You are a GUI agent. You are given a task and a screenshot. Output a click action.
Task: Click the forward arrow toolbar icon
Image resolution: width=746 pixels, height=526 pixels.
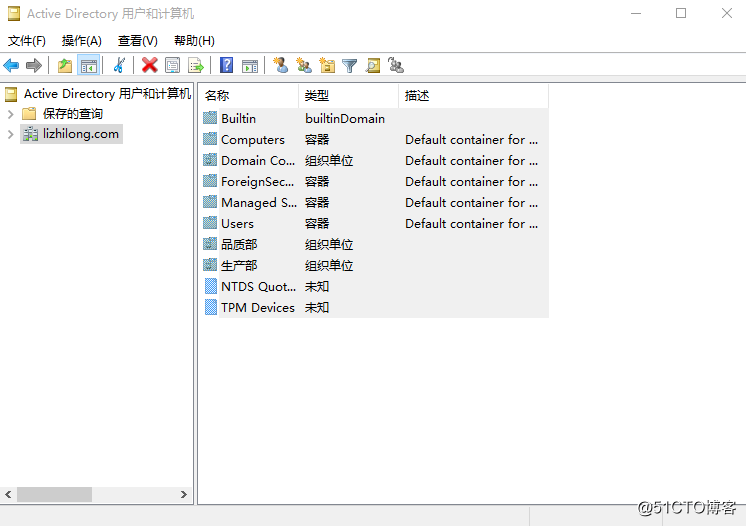click(34, 65)
